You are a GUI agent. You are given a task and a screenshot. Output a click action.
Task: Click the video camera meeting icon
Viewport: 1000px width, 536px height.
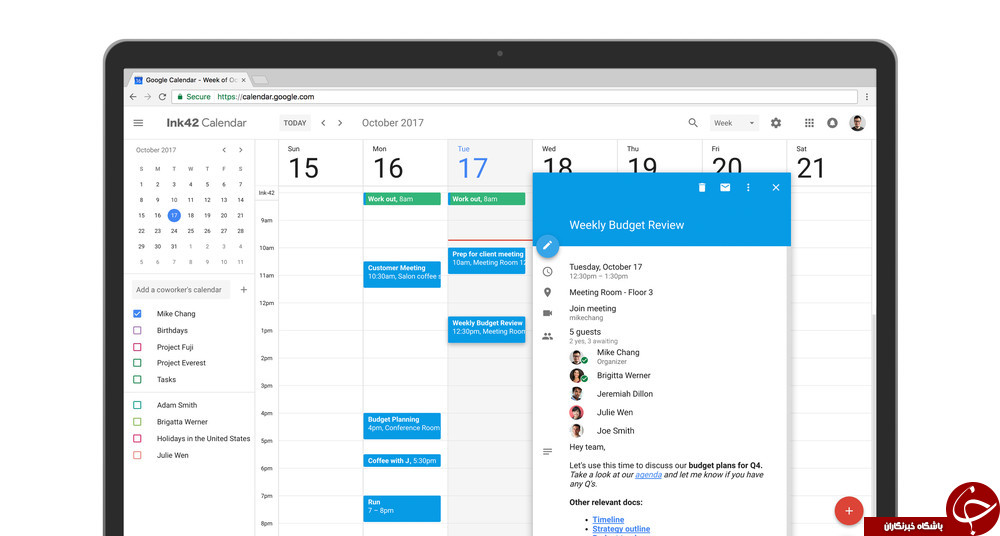[547, 313]
